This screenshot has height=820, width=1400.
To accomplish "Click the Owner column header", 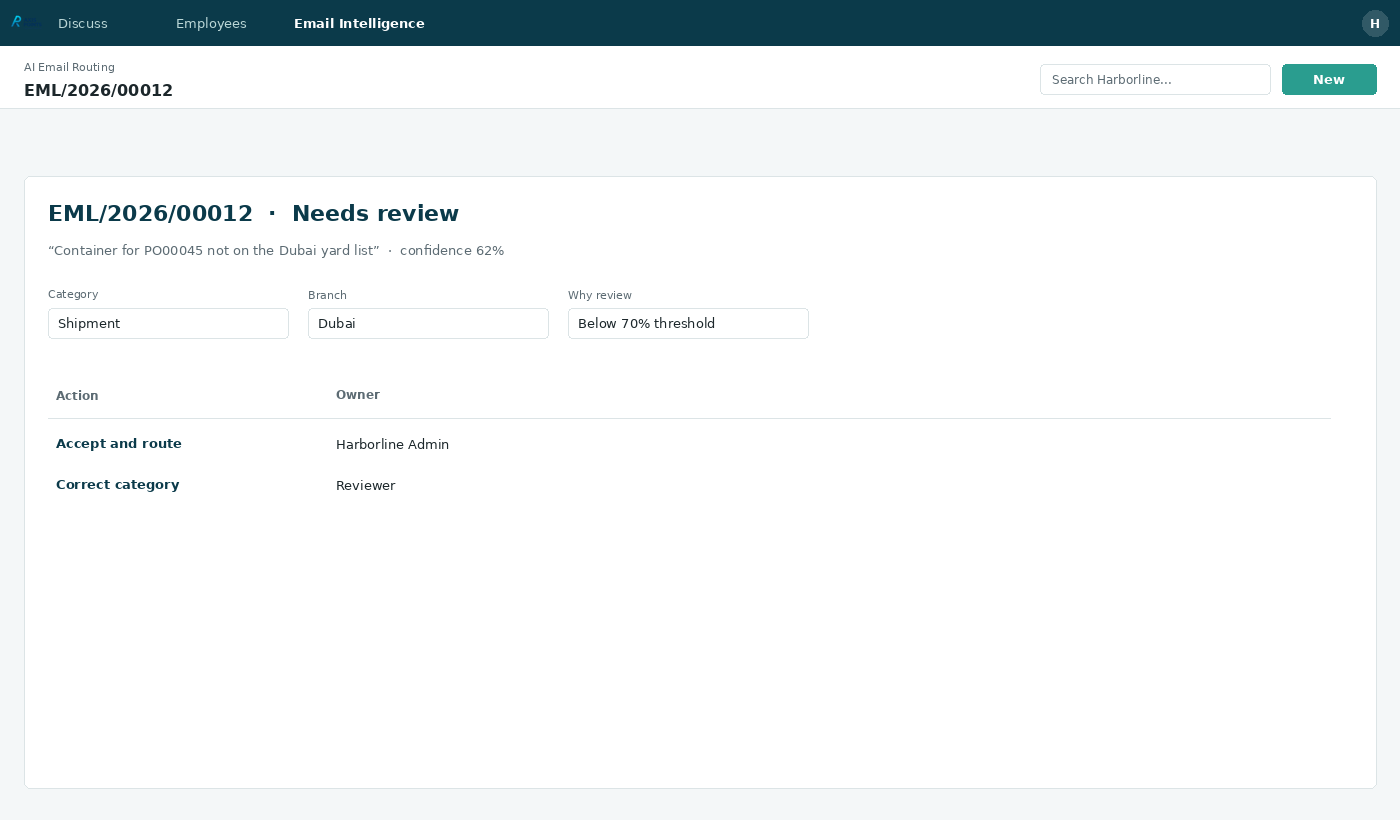I will click(358, 395).
